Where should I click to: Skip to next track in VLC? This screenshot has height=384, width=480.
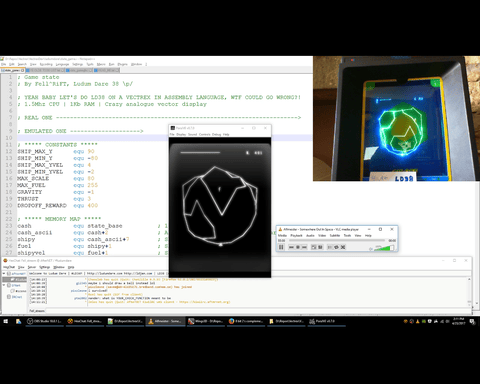[x=304, y=247]
